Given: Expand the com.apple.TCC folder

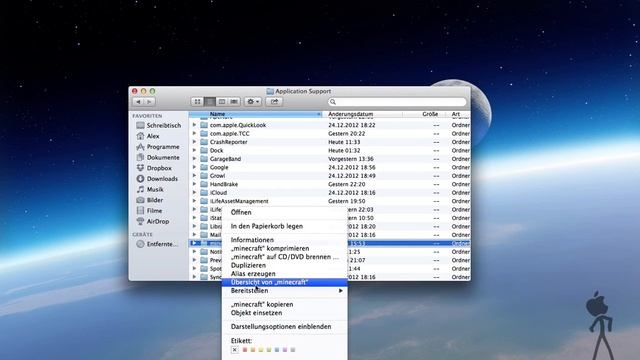Looking at the screenshot, I should click(x=194, y=133).
